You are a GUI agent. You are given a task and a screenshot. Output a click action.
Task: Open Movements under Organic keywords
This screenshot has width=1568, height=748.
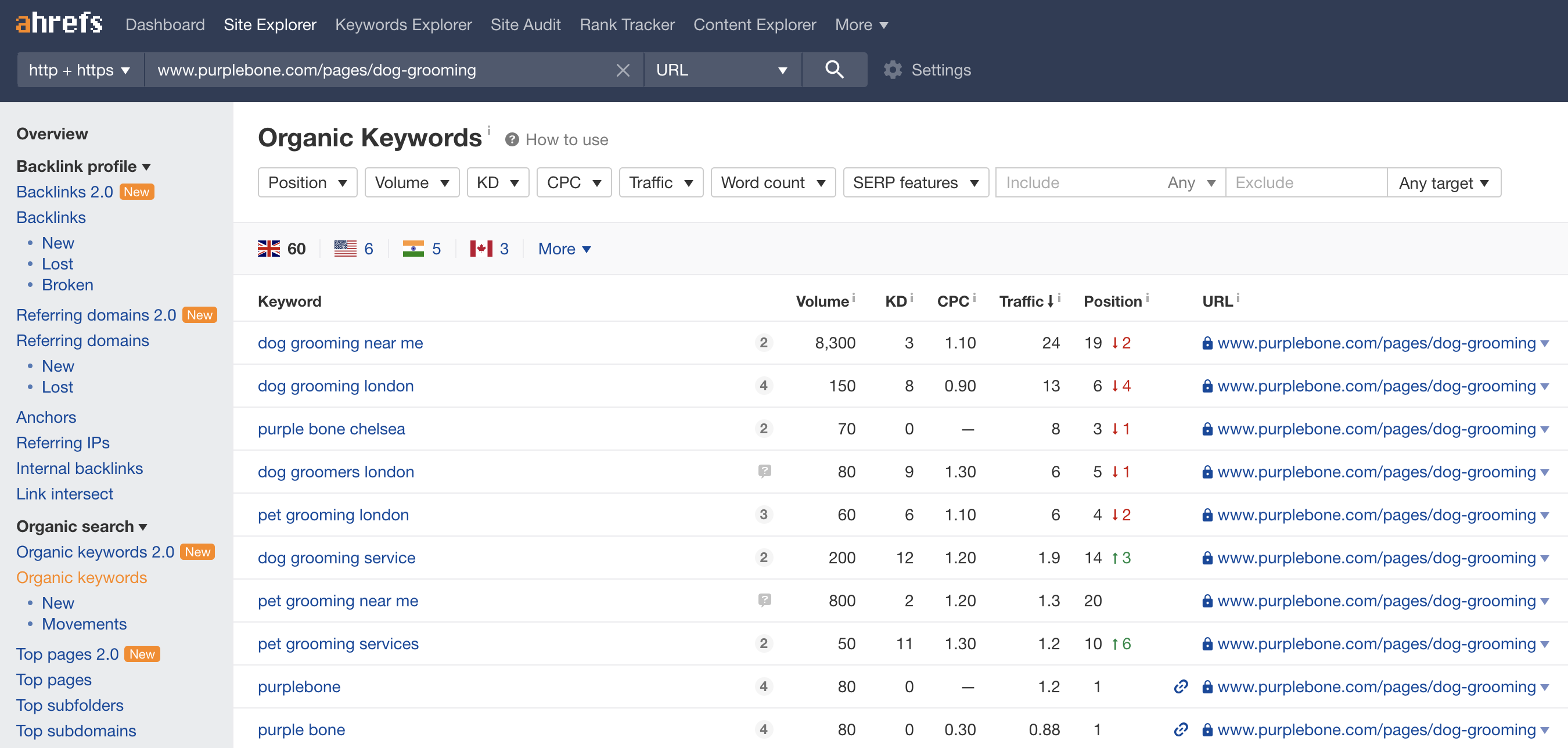(84, 624)
